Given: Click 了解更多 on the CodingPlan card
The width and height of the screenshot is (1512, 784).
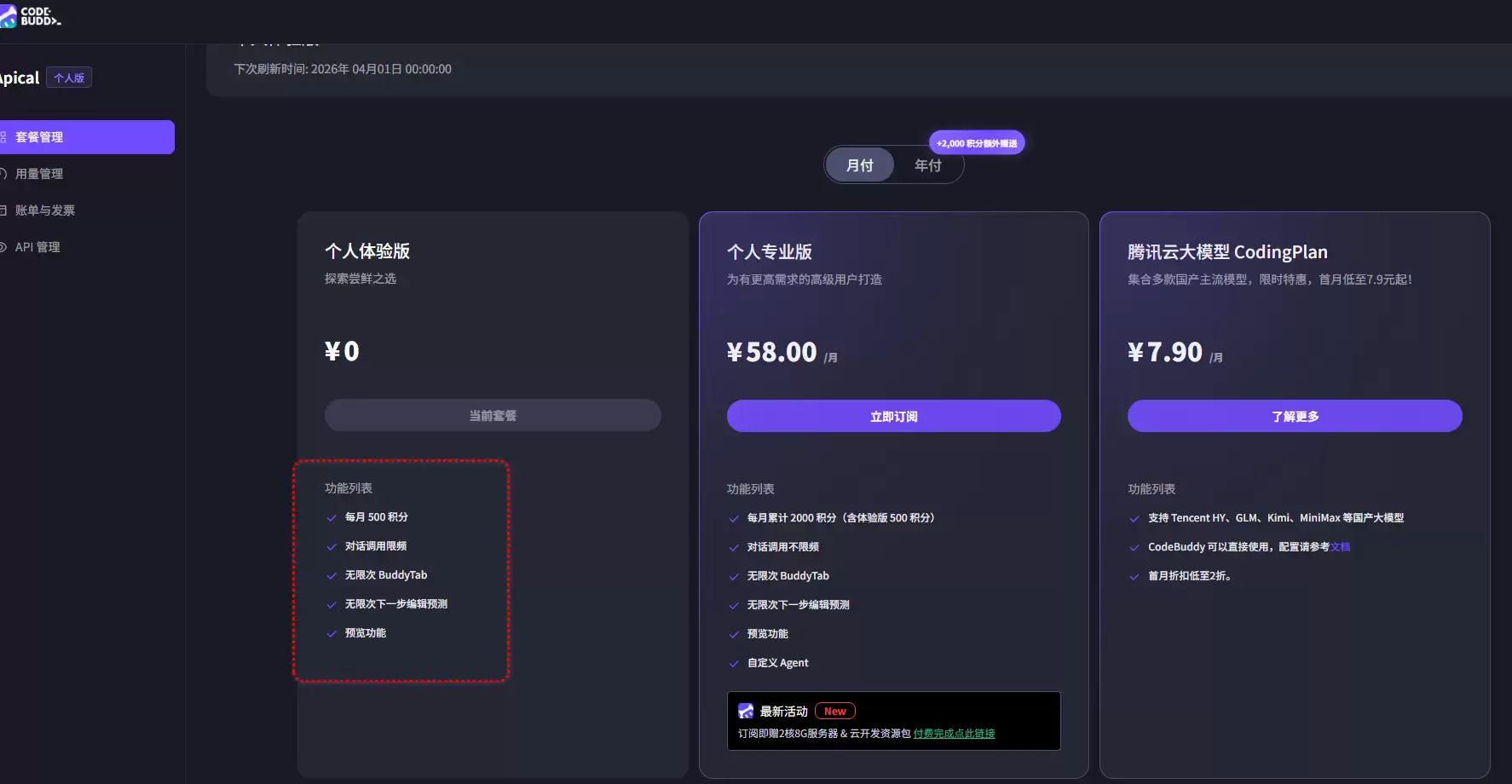Looking at the screenshot, I should click(1294, 416).
